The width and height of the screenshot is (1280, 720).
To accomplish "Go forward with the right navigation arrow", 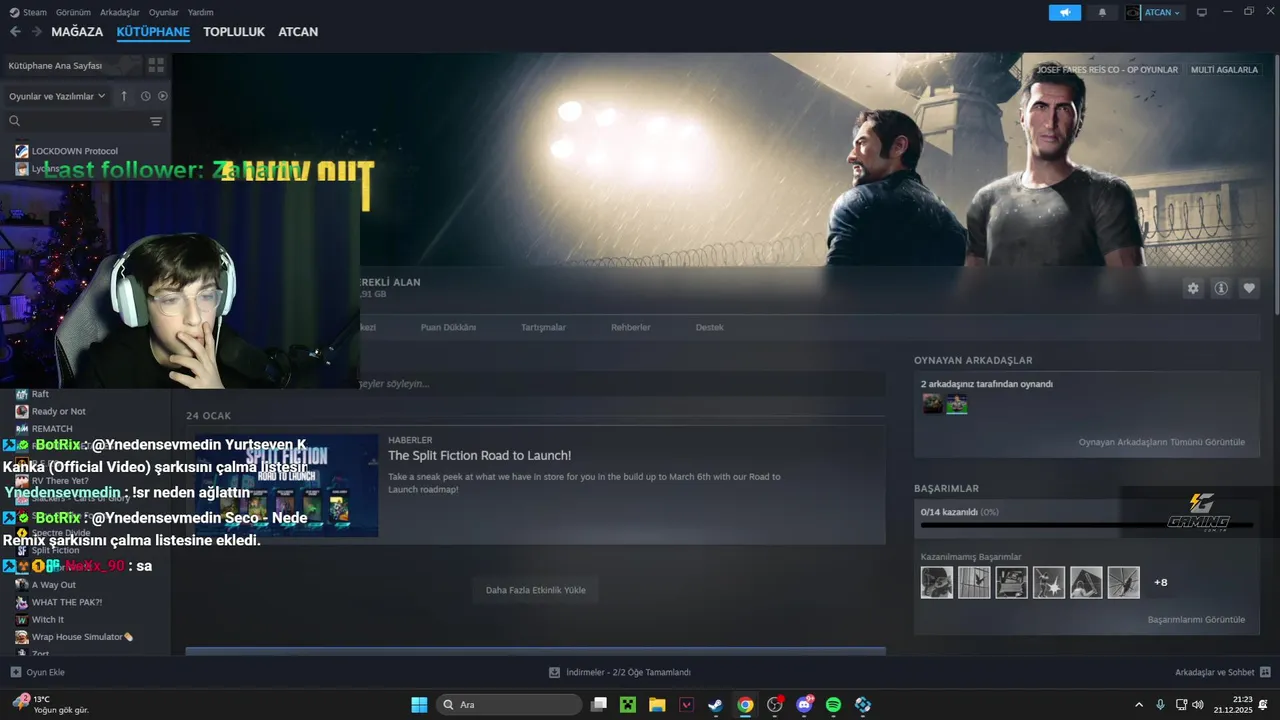I will click(36, 32).
